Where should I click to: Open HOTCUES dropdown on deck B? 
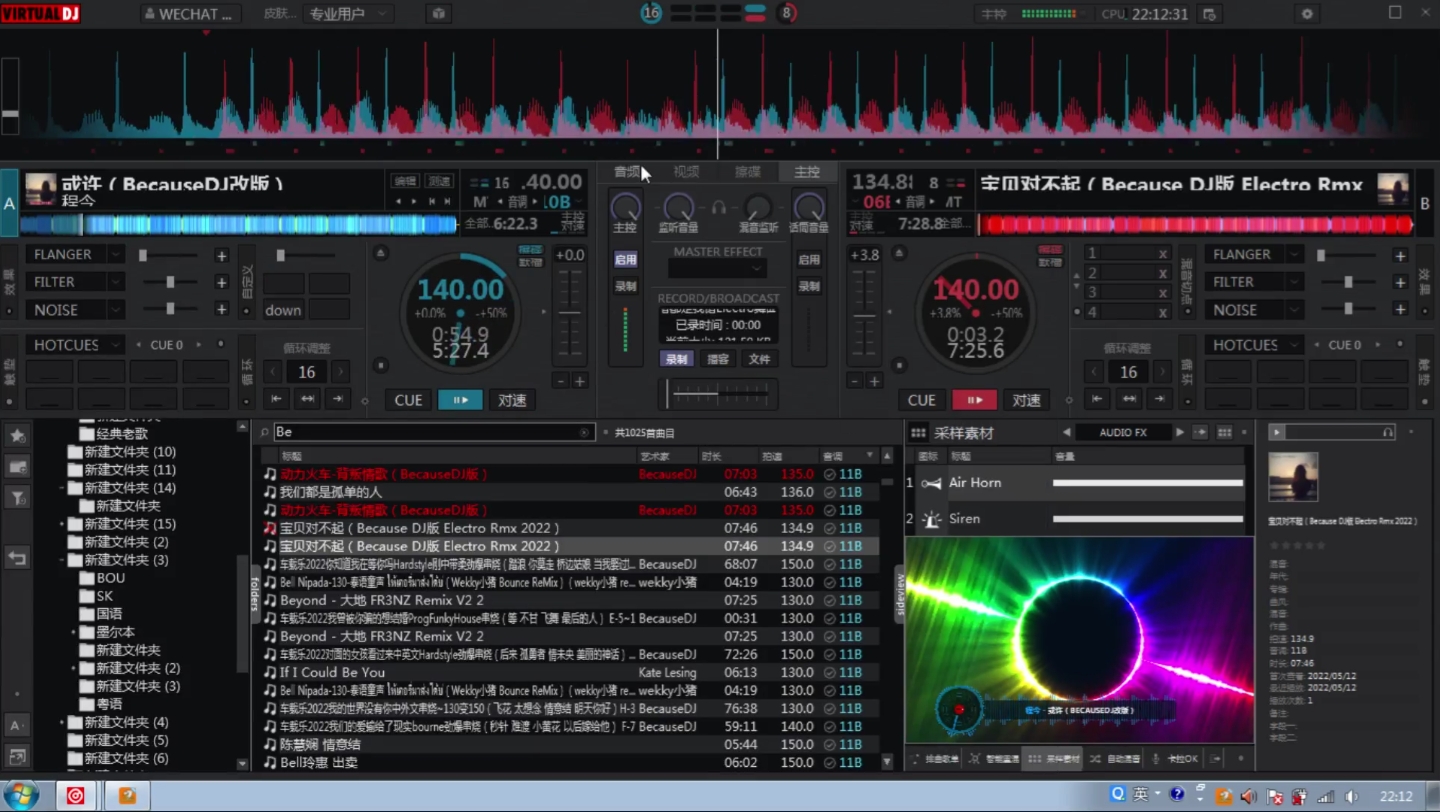[1294, 345]
